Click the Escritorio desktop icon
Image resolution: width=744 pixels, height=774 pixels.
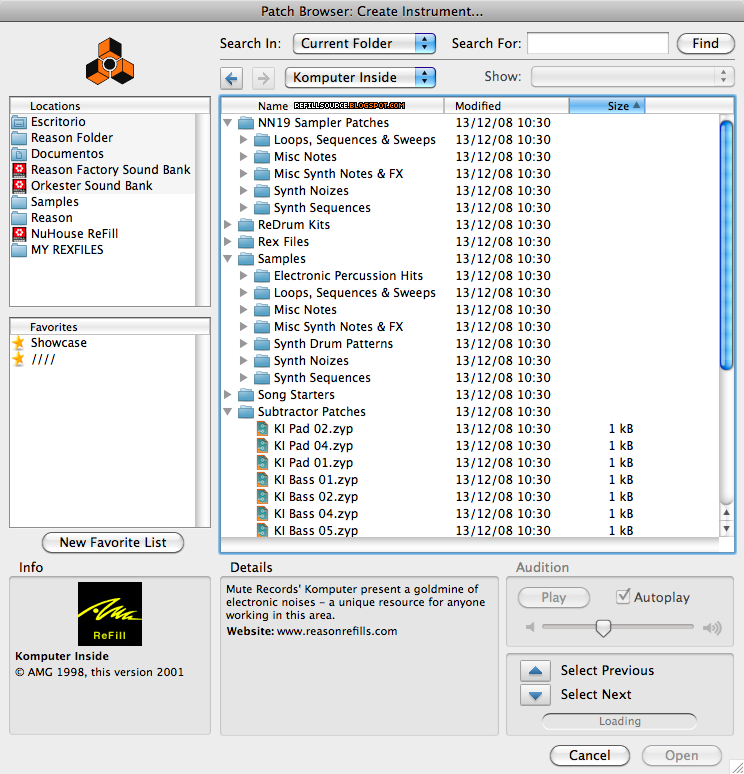19,122
